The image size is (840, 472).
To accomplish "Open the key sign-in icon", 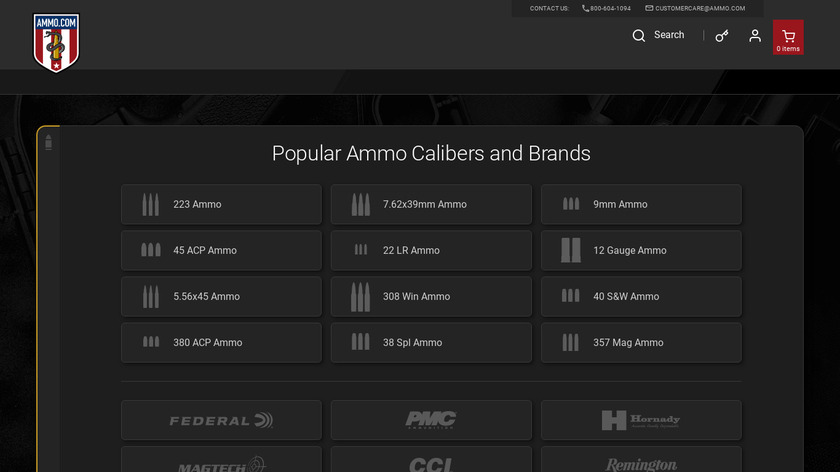I will 722,36.
